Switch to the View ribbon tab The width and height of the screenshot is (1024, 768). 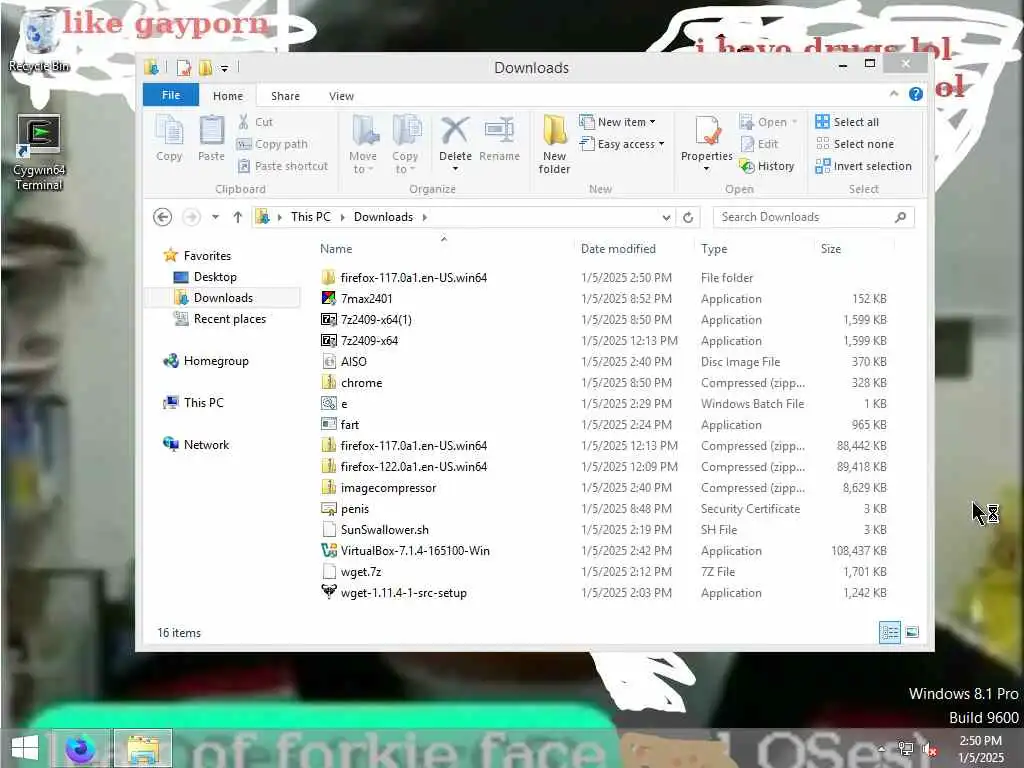(342, 96)
